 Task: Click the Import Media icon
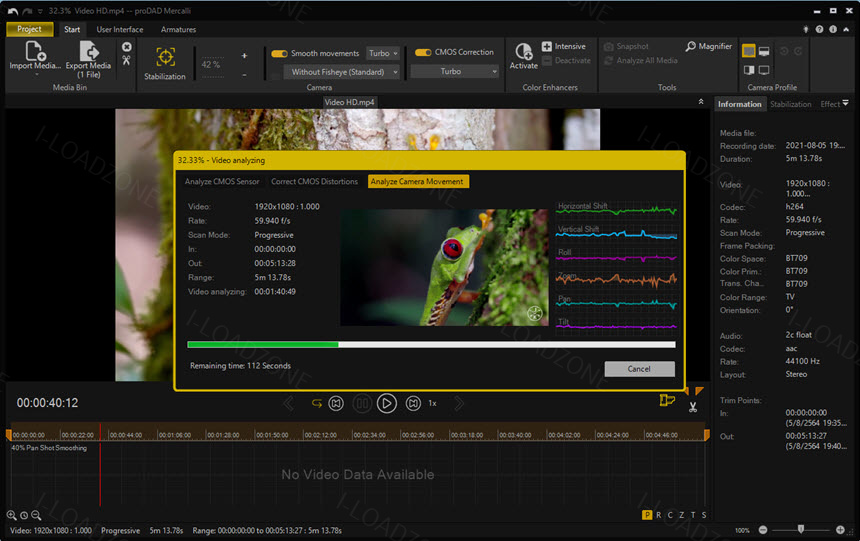coord(35,51)
